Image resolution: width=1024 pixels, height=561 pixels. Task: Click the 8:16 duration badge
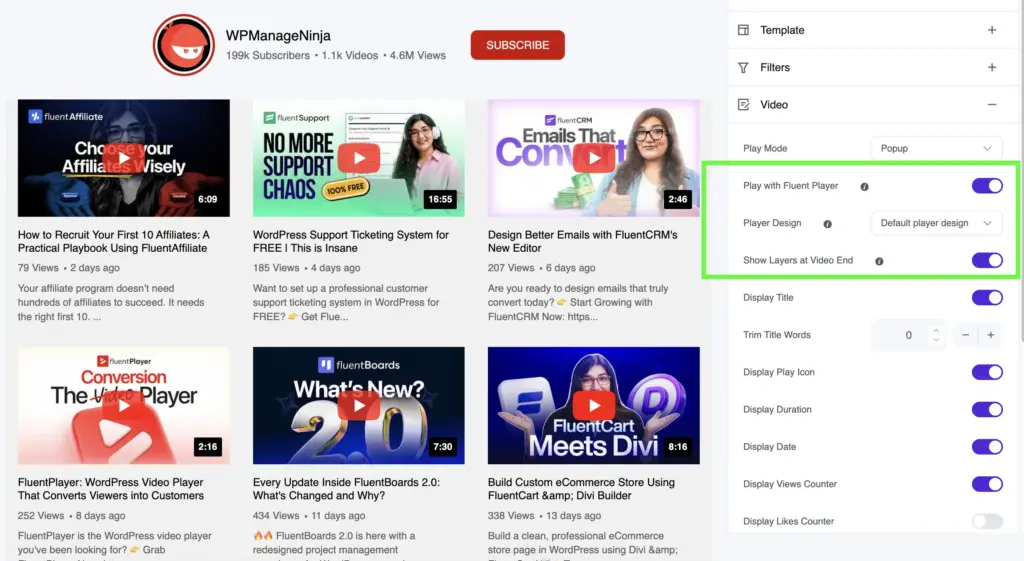[x=677, y=447]
